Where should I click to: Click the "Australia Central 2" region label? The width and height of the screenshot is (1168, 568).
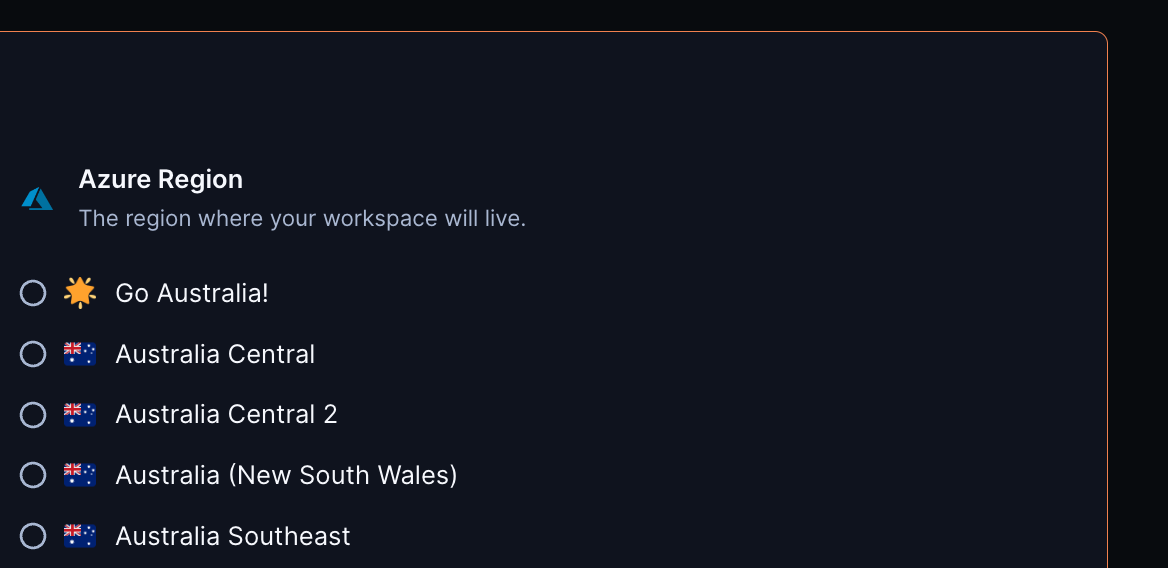226,414
